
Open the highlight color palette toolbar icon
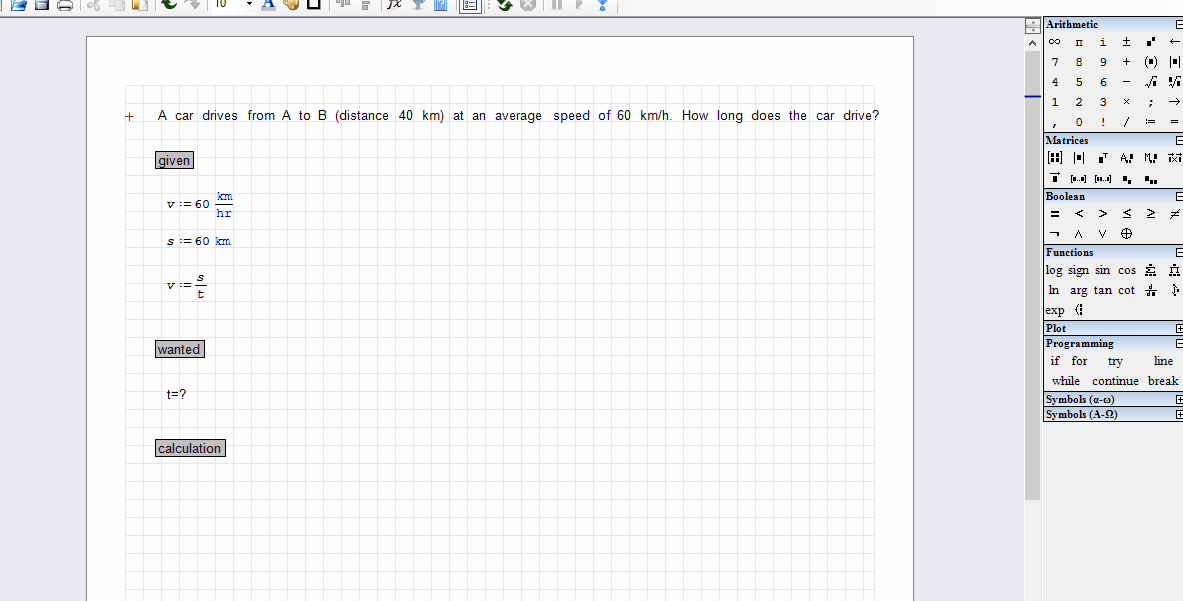[x=289, y=6]
